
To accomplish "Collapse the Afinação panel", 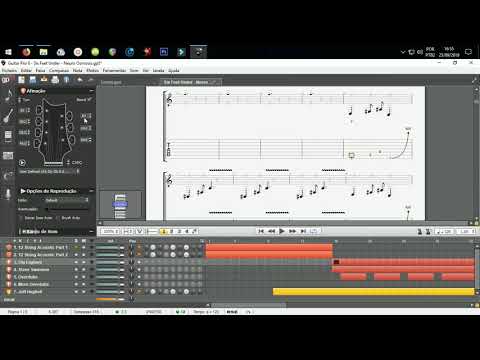I will [x=91, y=91].
